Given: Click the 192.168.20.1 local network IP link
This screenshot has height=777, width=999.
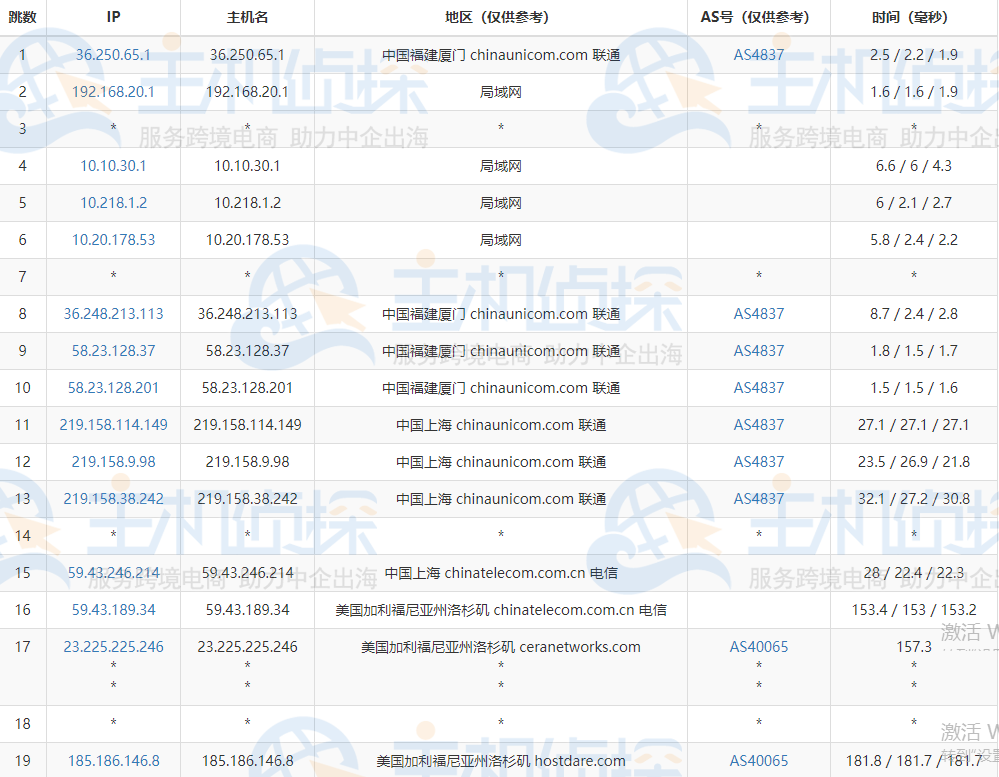Looking at the screenshot, I should coord(113,92).
